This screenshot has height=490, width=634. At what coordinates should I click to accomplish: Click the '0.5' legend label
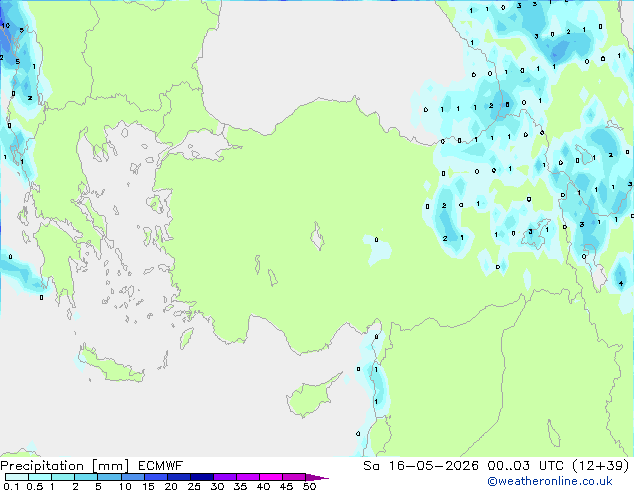click(x=34, y=486)
